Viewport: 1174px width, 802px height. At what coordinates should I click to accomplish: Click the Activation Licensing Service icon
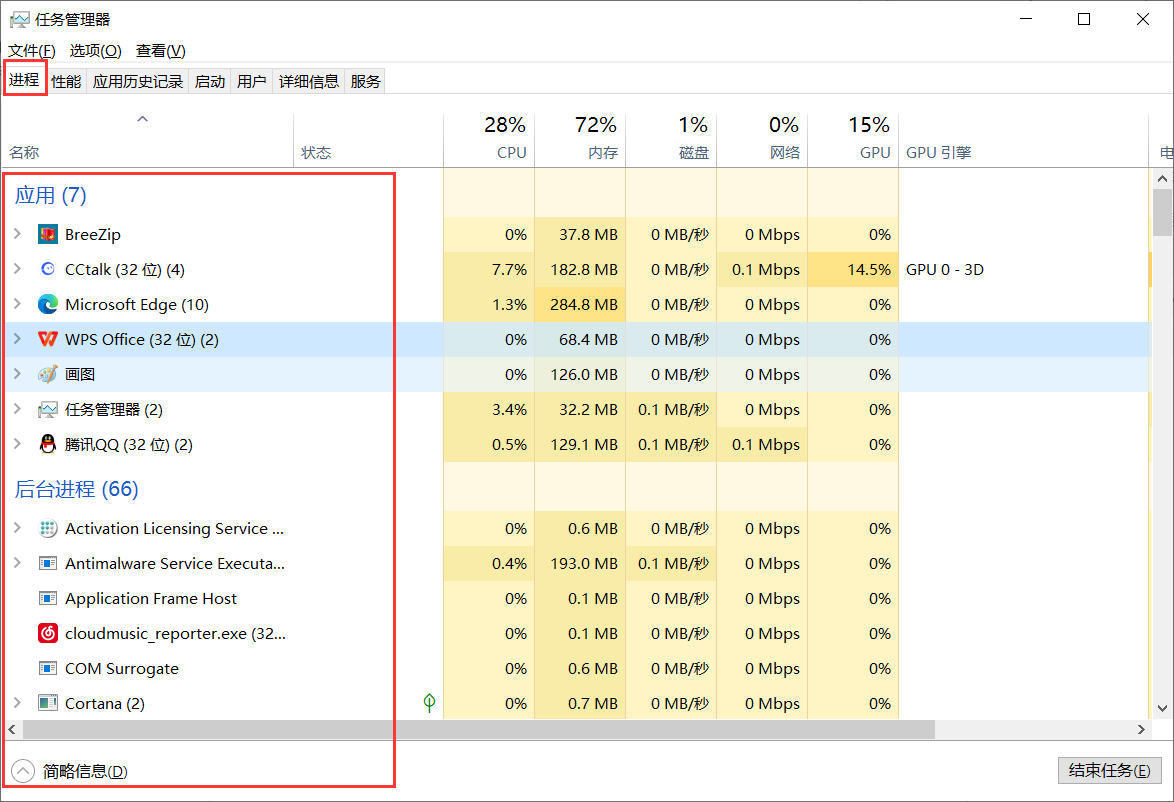click(x=48, y=529)
